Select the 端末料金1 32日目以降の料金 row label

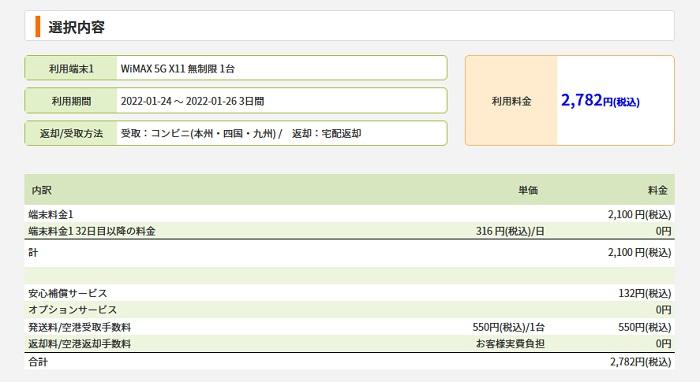pos(92,231)
